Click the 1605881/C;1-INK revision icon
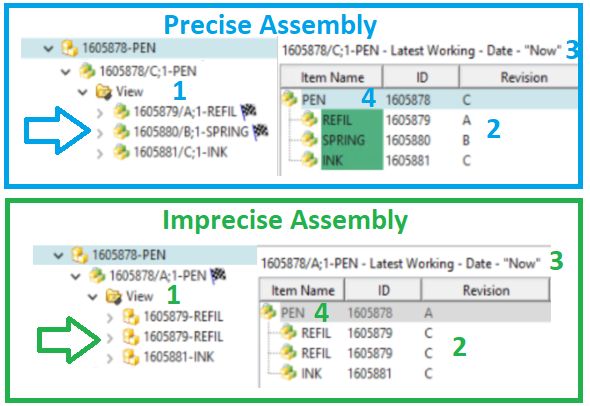 pyautogui.click(x=121, y=152)
